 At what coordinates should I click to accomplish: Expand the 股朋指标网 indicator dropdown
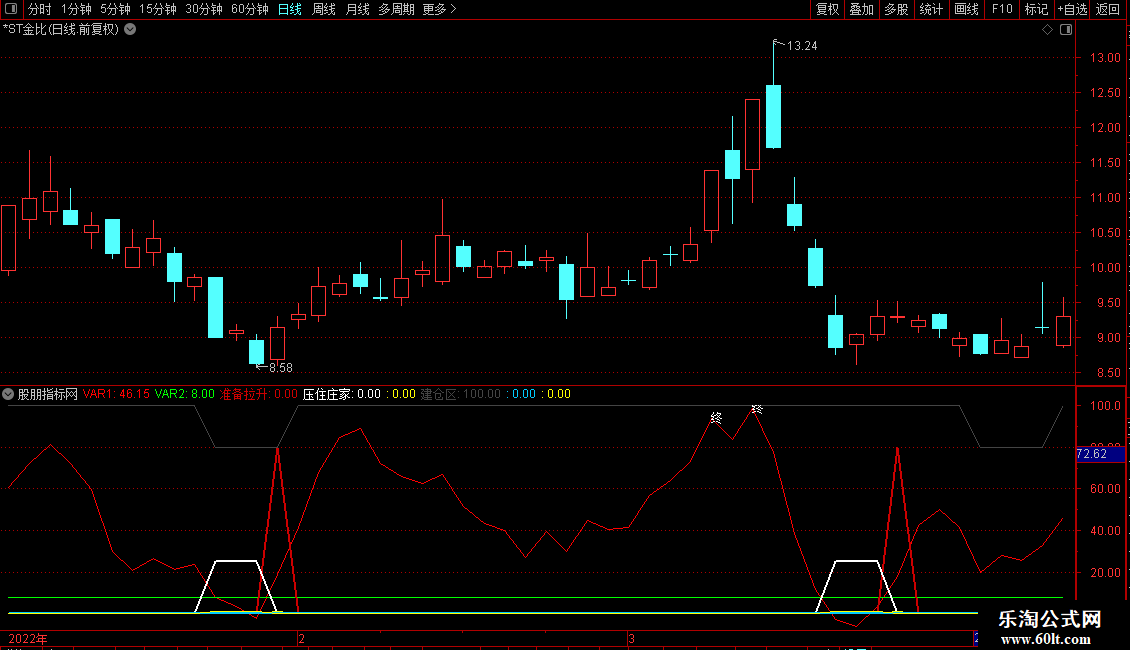tap(8, 394)
